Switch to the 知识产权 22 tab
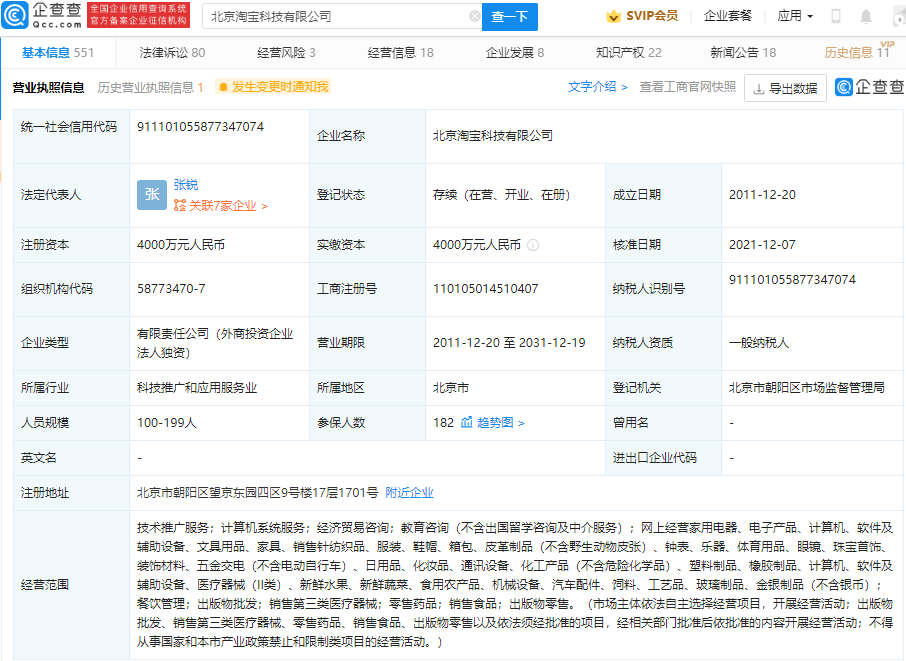The width and height of the screenshot is (906, 661). pyautogui.click(x=629, y=53)
